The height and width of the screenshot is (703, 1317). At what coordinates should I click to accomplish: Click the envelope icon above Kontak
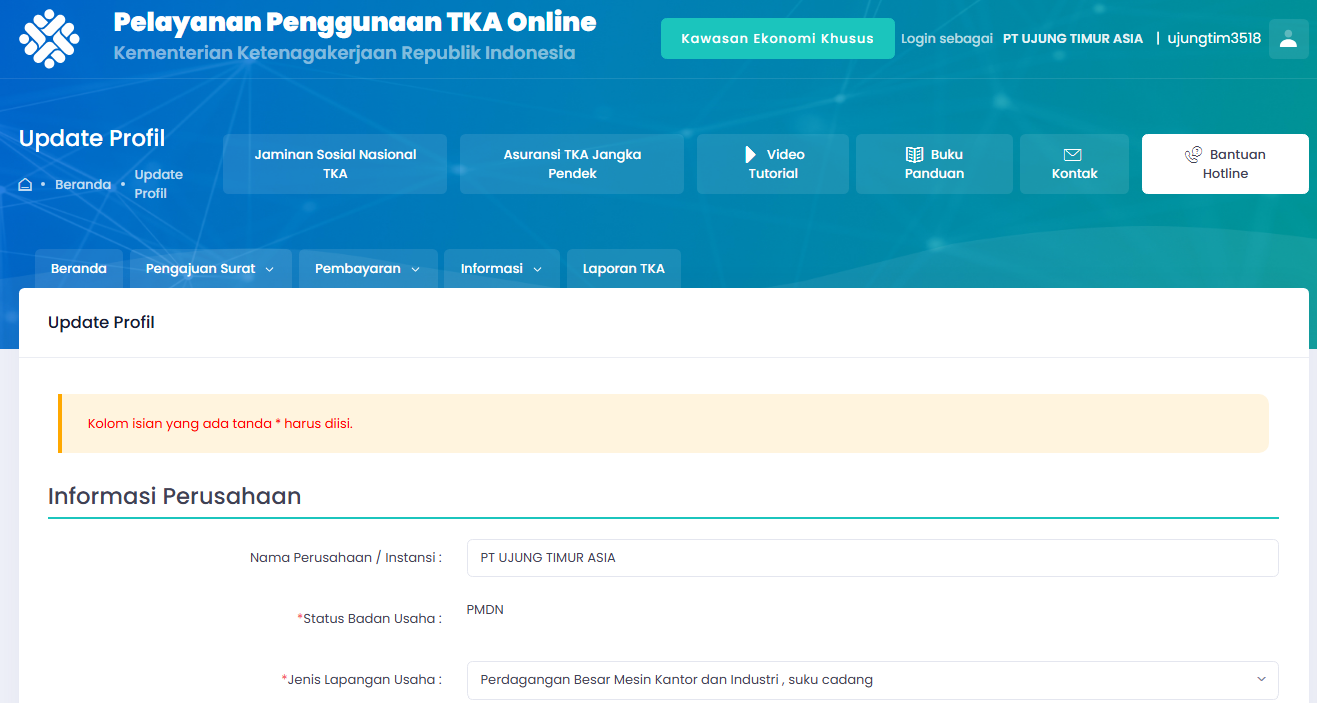[x=1073, y=155]
